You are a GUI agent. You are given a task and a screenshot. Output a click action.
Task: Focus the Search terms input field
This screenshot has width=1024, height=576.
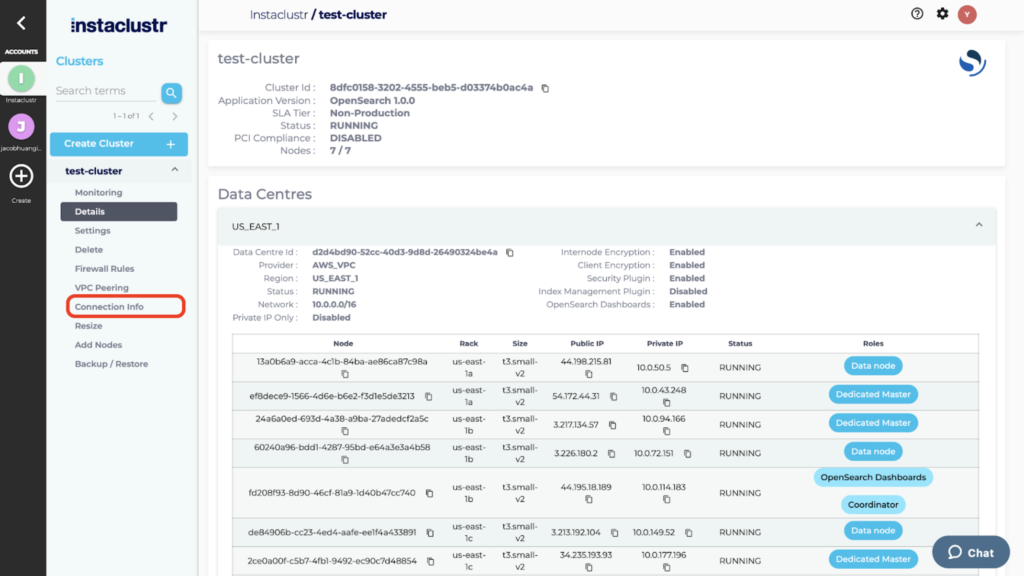(x=104, y=91)
